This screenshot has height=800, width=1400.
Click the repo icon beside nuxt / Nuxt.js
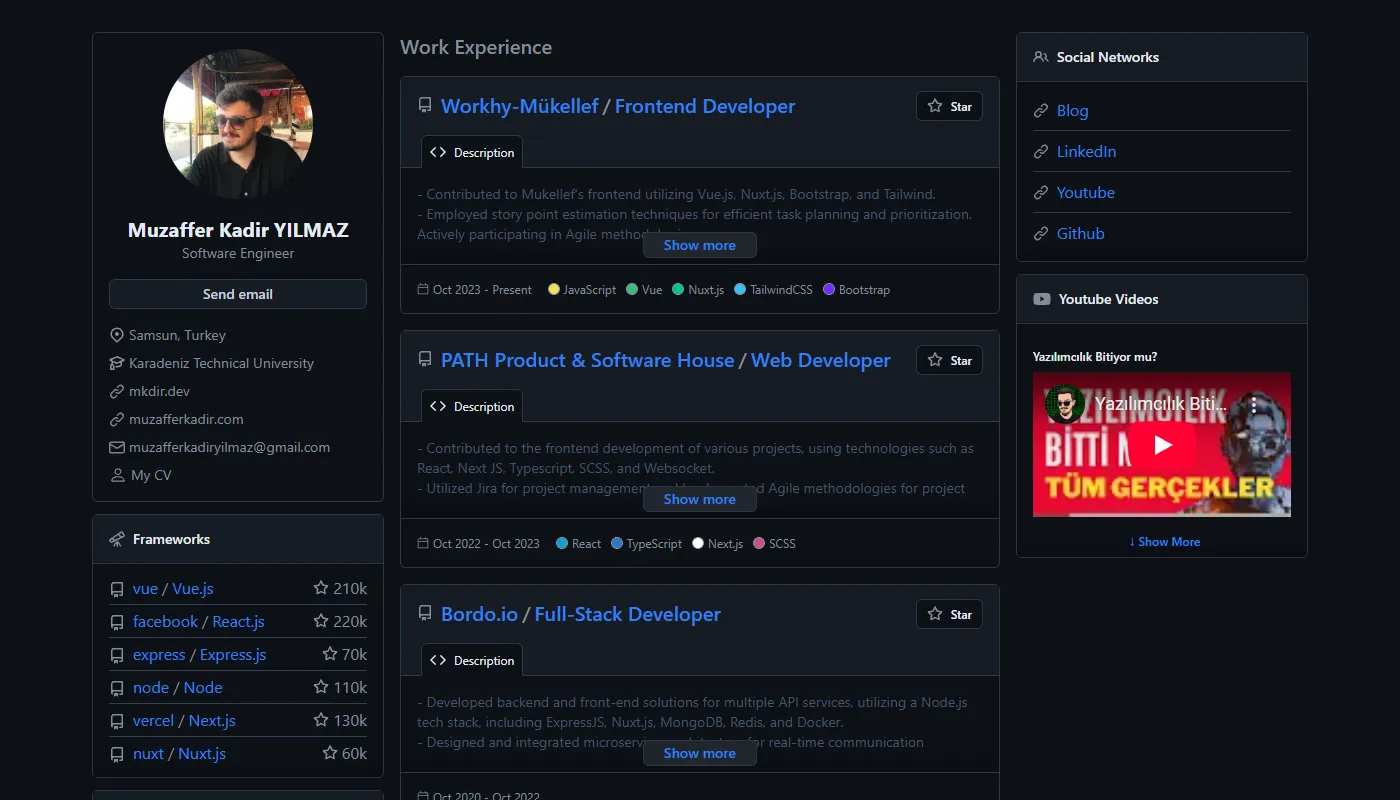[117, 755]
